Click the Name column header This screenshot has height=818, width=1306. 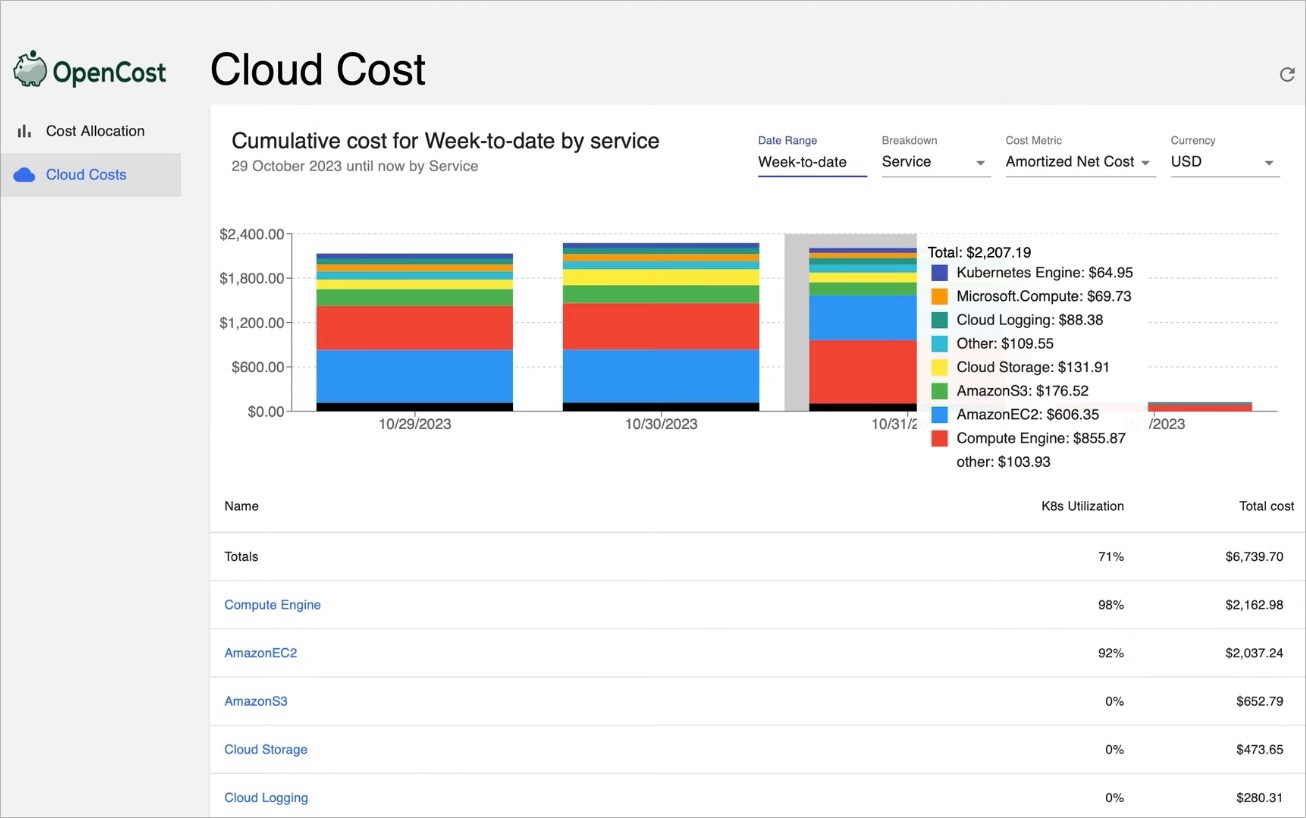241,506
